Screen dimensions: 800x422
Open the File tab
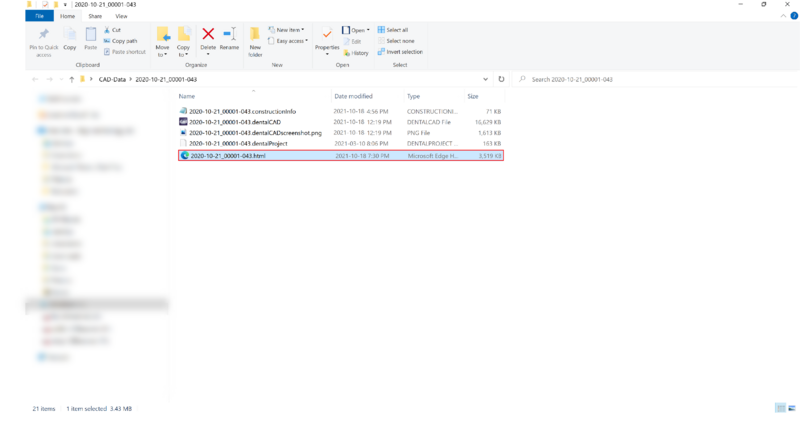[39, 16]
